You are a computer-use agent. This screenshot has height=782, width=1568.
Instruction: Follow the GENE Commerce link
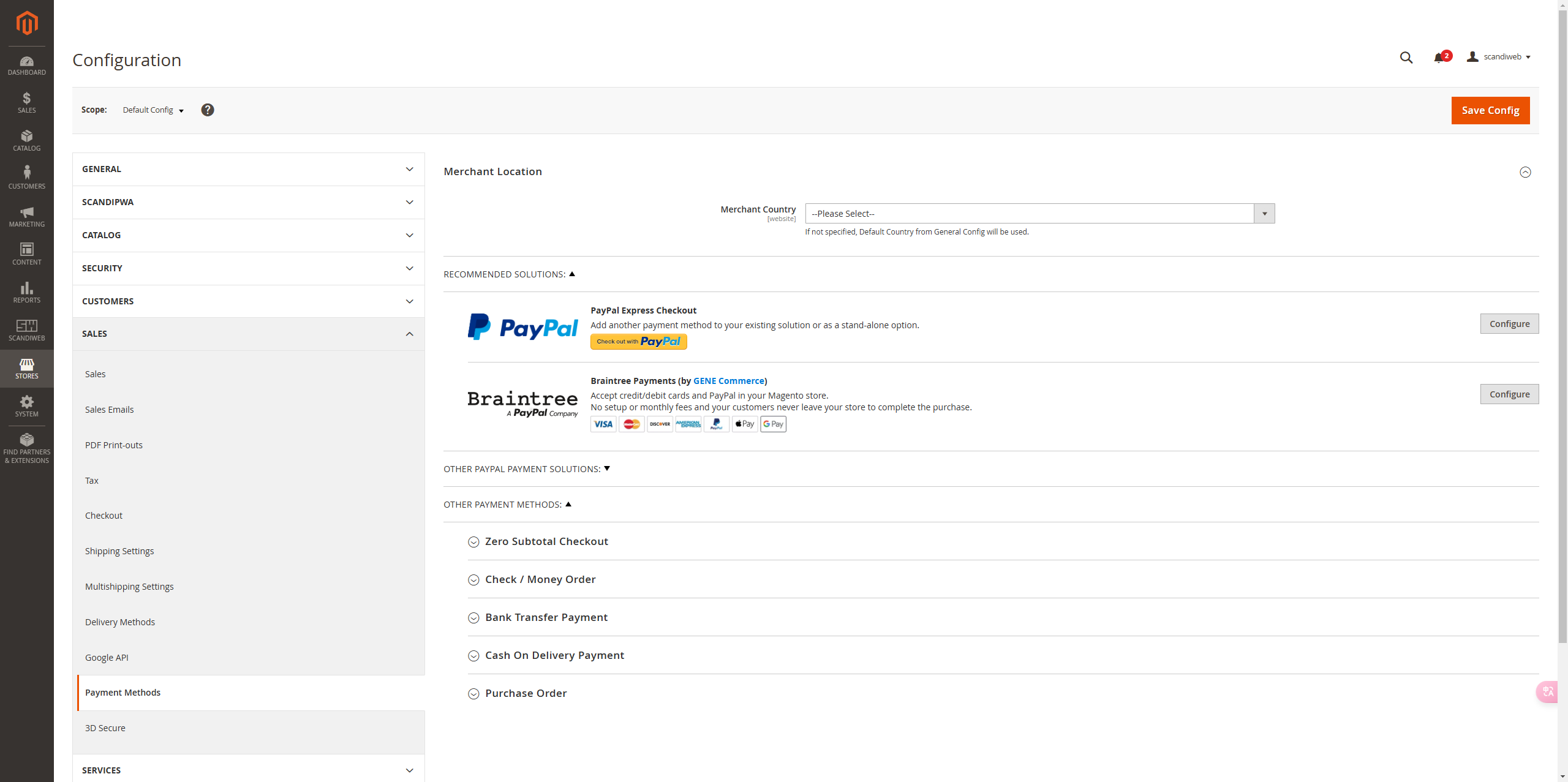coord(728,381)
